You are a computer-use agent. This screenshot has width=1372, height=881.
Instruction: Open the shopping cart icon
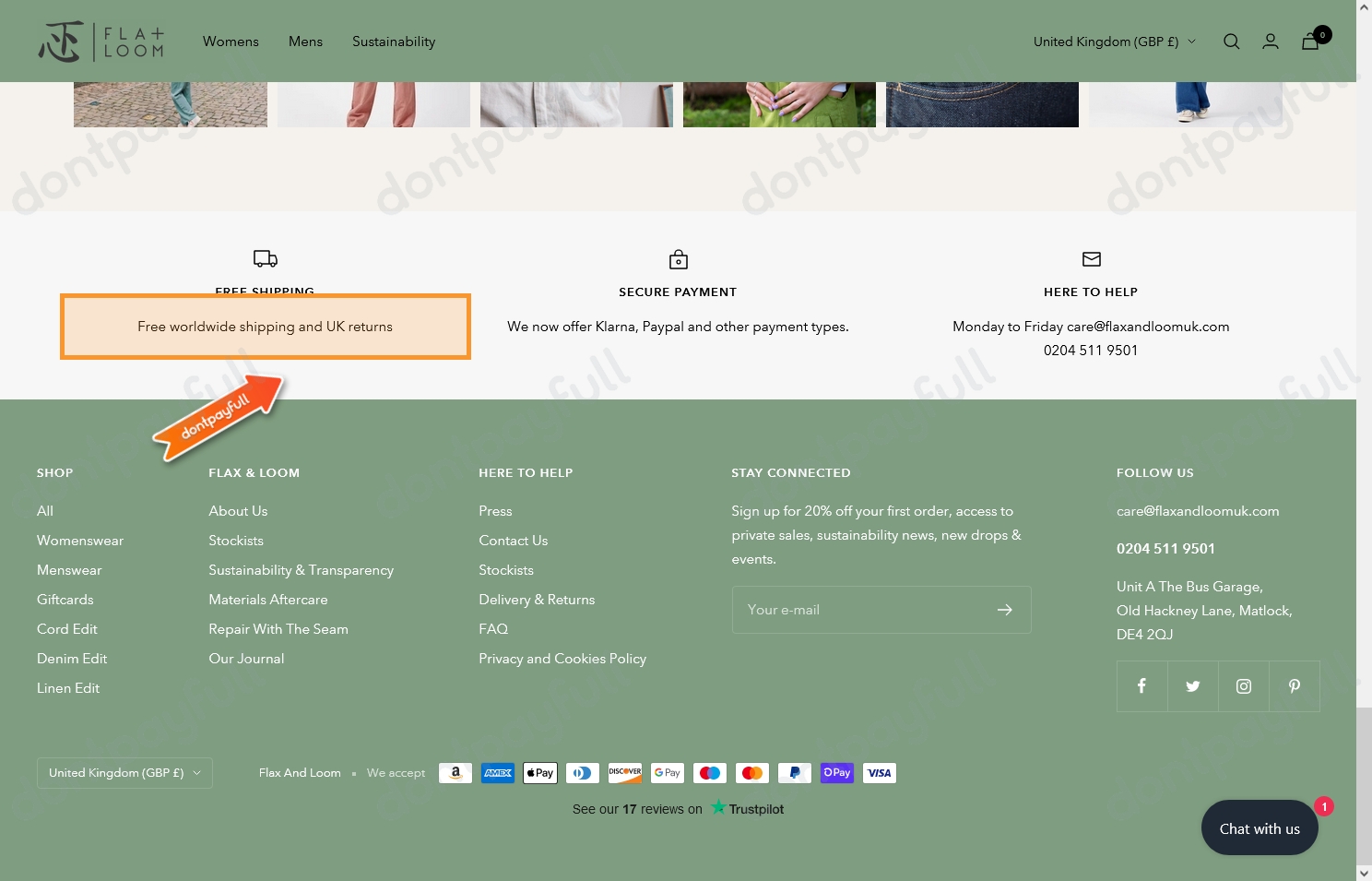point(1310,42)
